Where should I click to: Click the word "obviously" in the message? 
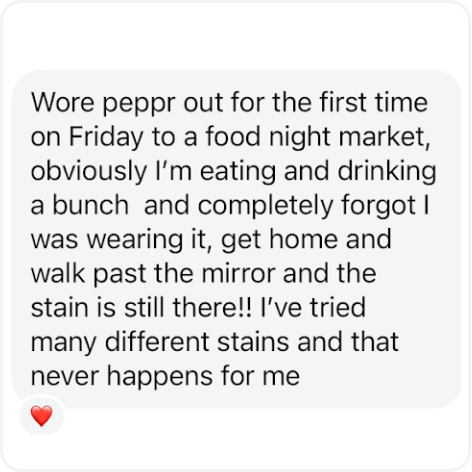(x=89, y=172)
